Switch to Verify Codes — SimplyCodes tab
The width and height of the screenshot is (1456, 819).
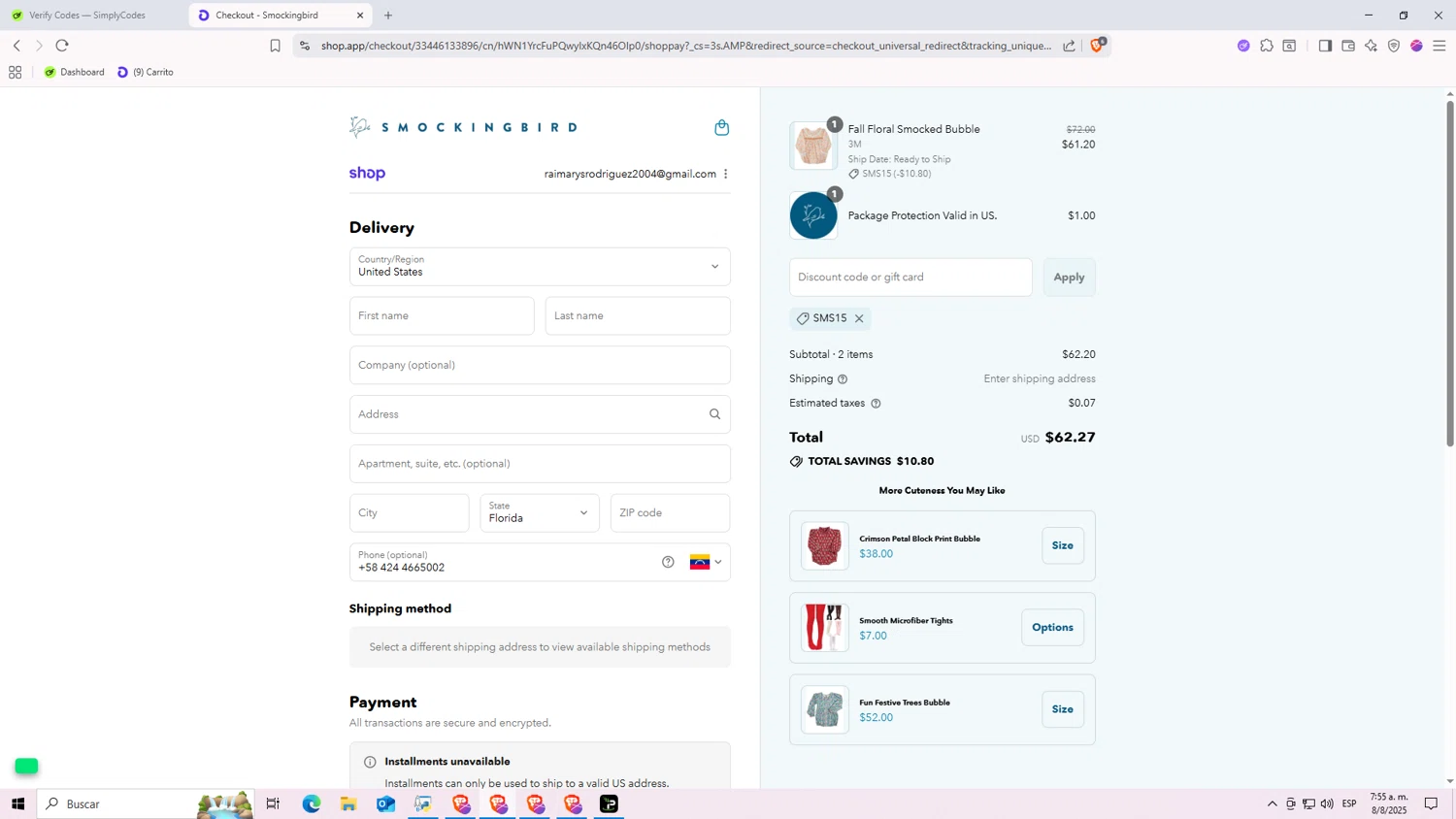click(87, 16)
